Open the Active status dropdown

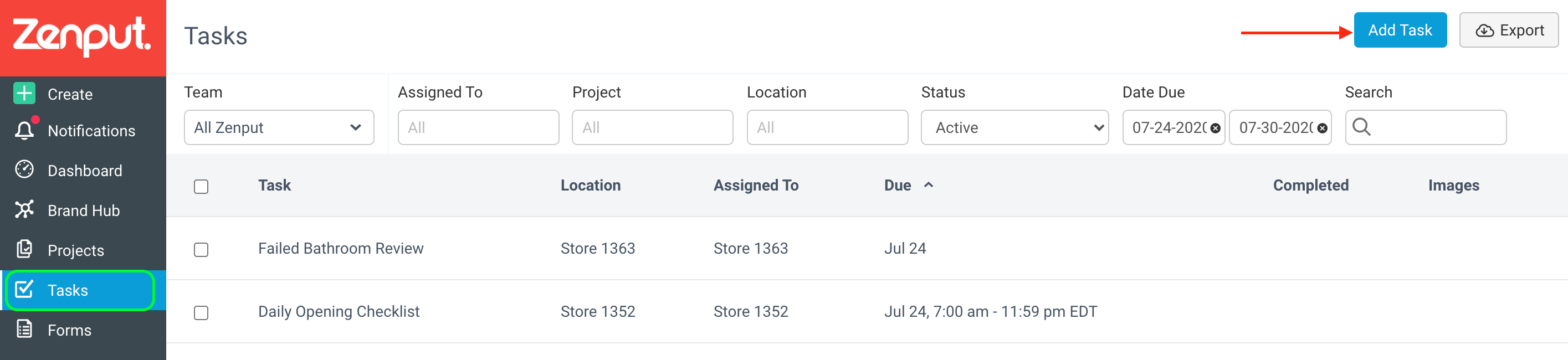click(1014, 128)
